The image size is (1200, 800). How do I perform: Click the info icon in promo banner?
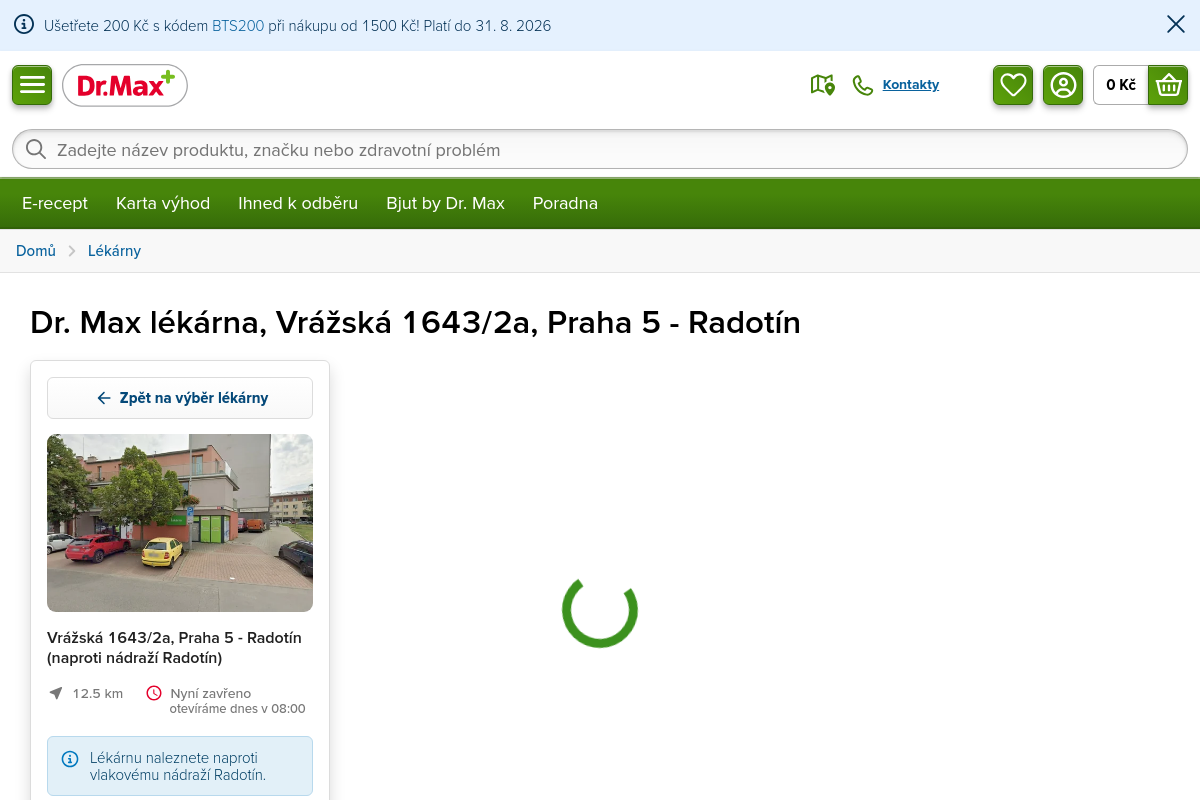(24, 25)
